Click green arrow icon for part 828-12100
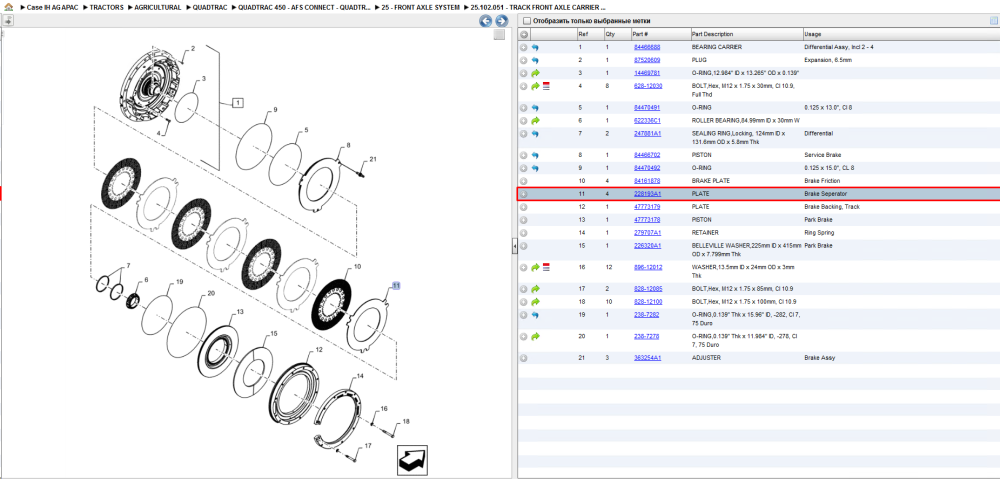1000x479 pixels. [x=535, y=302]
